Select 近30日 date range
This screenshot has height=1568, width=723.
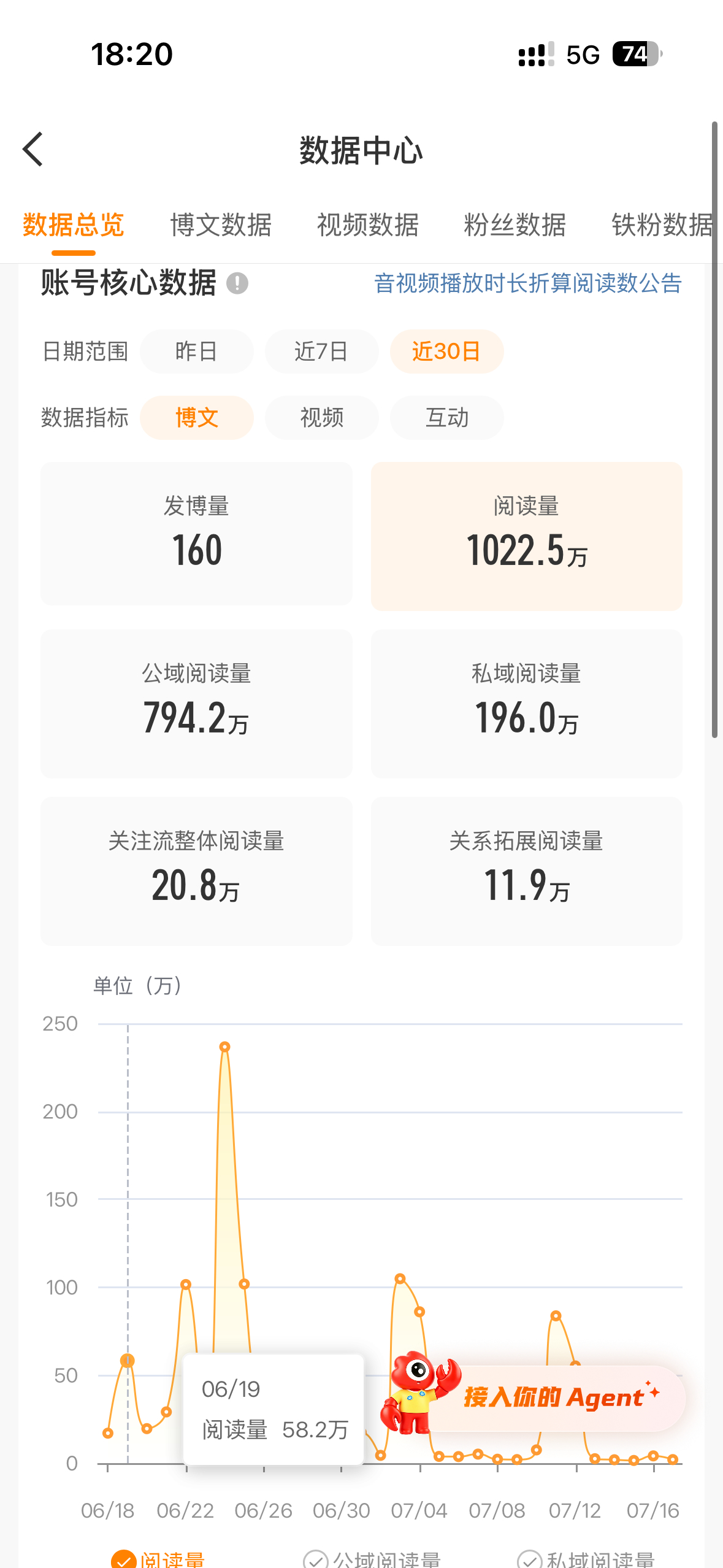pyautogui.click(x=446, y=352)
